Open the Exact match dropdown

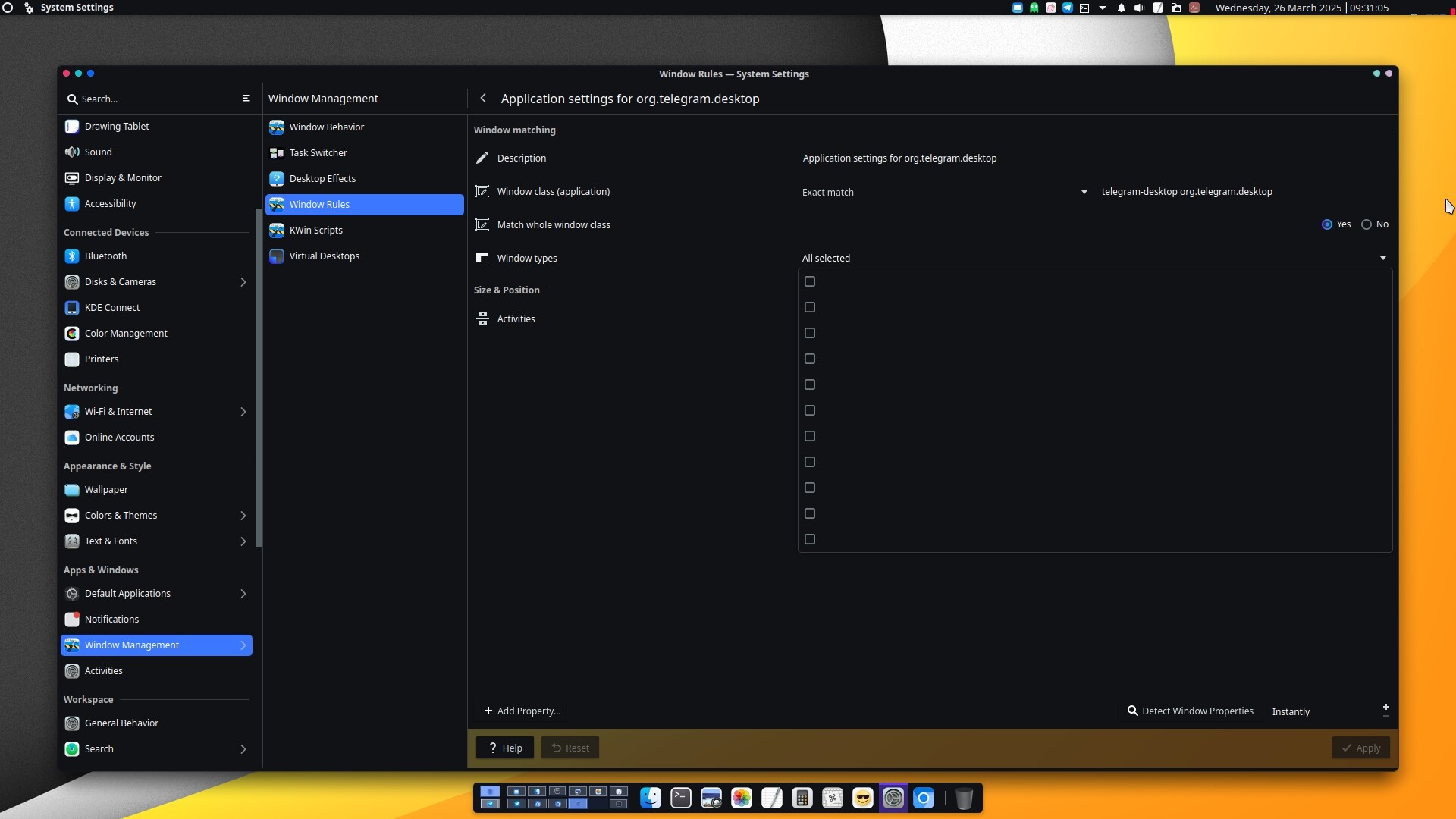[x=944, y=192]
